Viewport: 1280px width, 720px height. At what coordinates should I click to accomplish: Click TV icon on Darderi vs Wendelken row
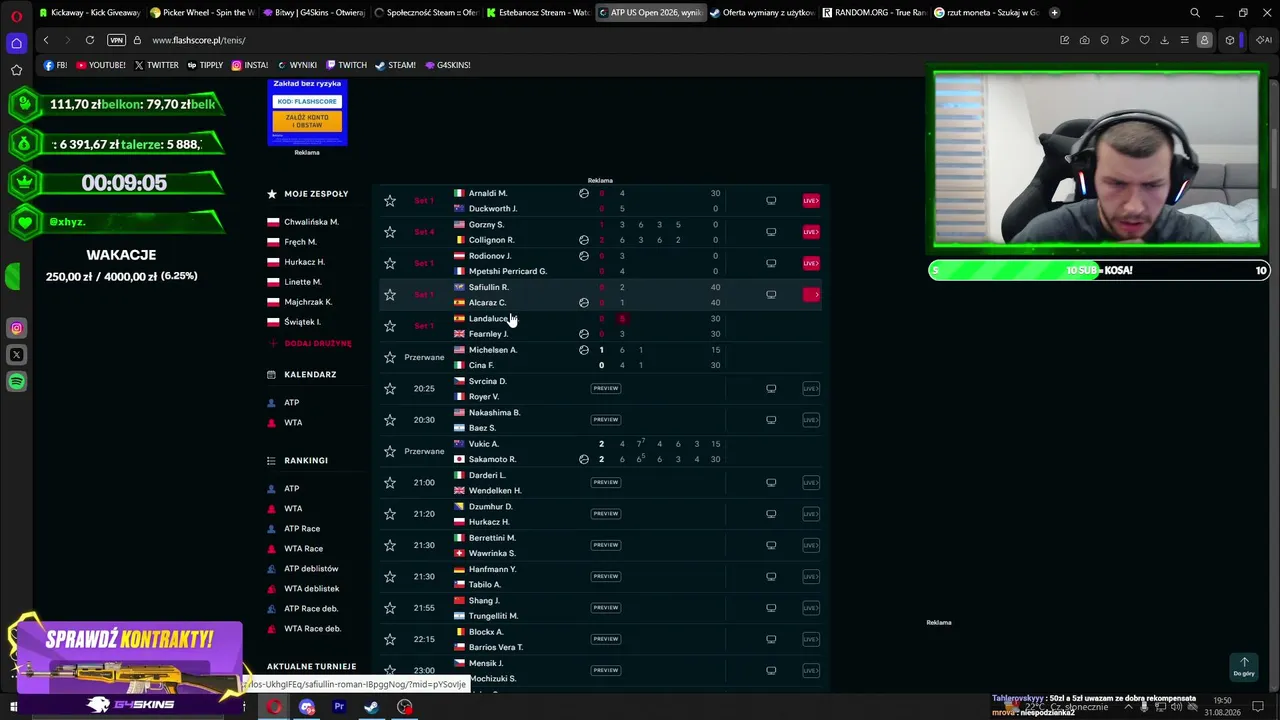tap(771, 483)
